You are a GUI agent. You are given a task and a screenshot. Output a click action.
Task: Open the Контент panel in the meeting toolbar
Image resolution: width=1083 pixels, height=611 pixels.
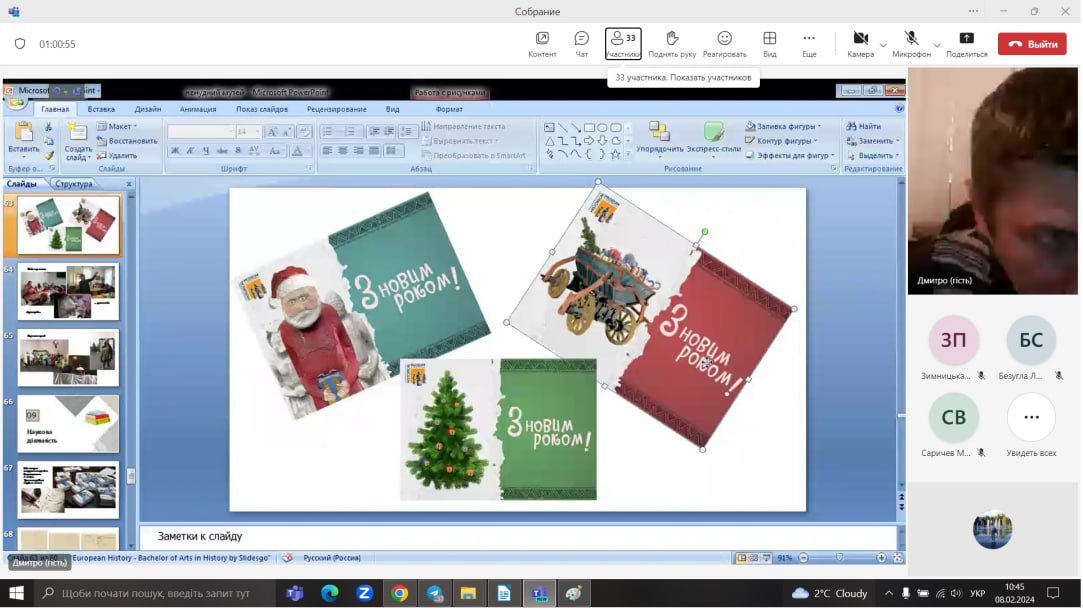[x=542, y=44]
